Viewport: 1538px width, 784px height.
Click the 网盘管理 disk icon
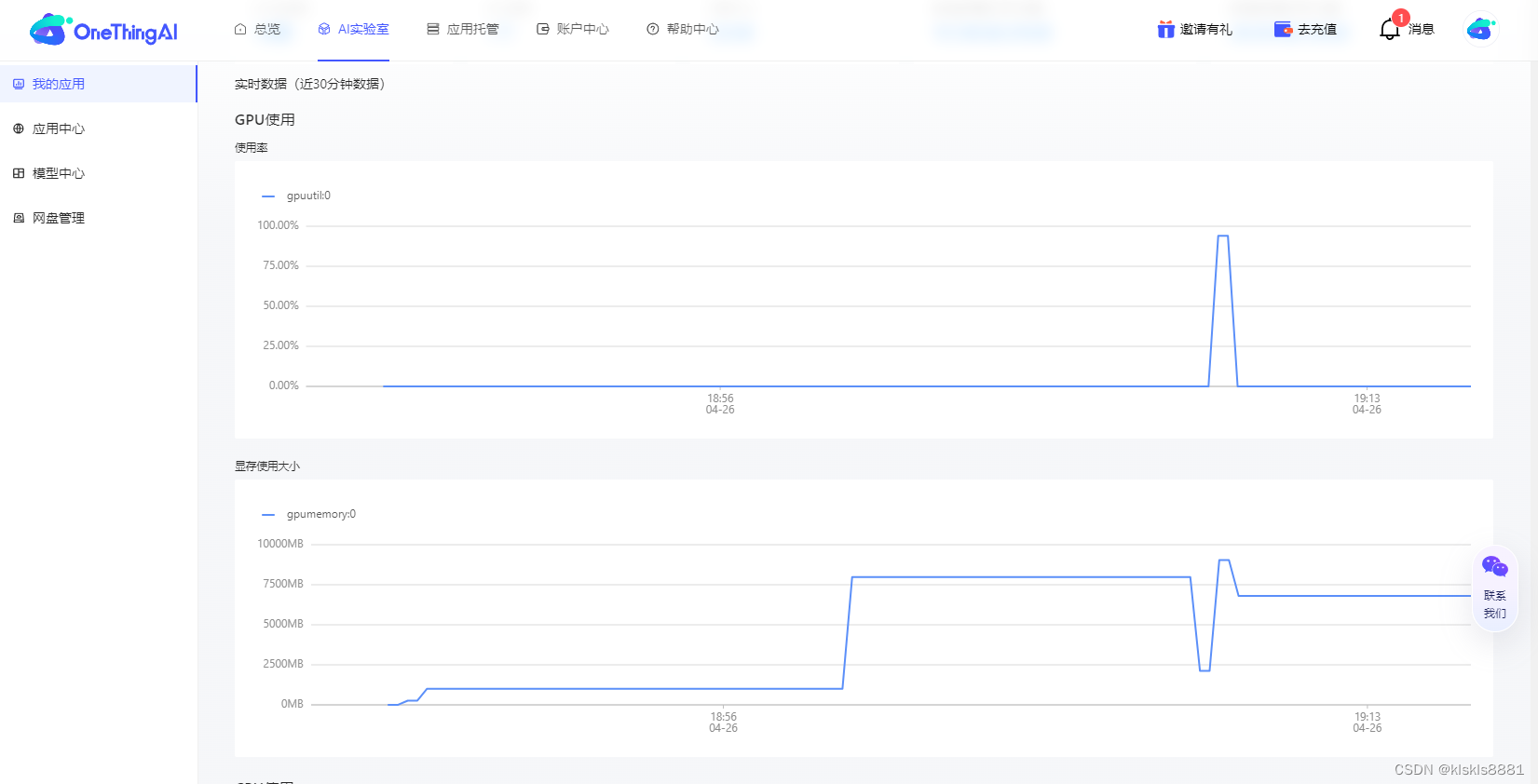[x=19, y=218]
